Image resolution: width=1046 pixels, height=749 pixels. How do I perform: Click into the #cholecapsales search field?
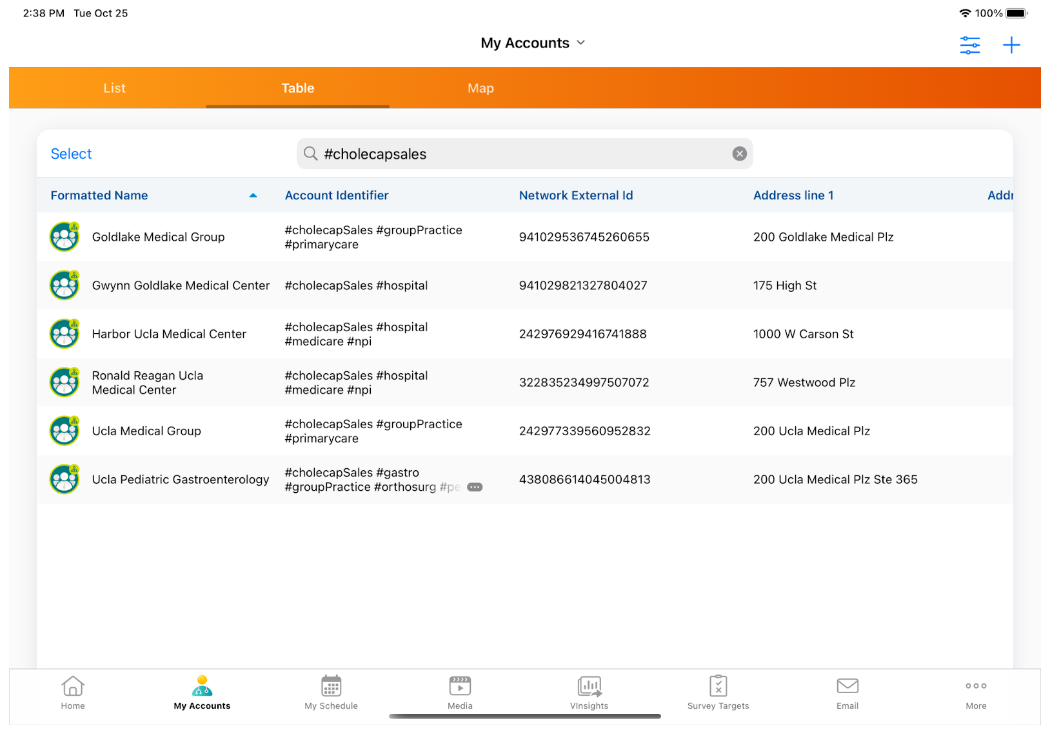coord(520,154)
